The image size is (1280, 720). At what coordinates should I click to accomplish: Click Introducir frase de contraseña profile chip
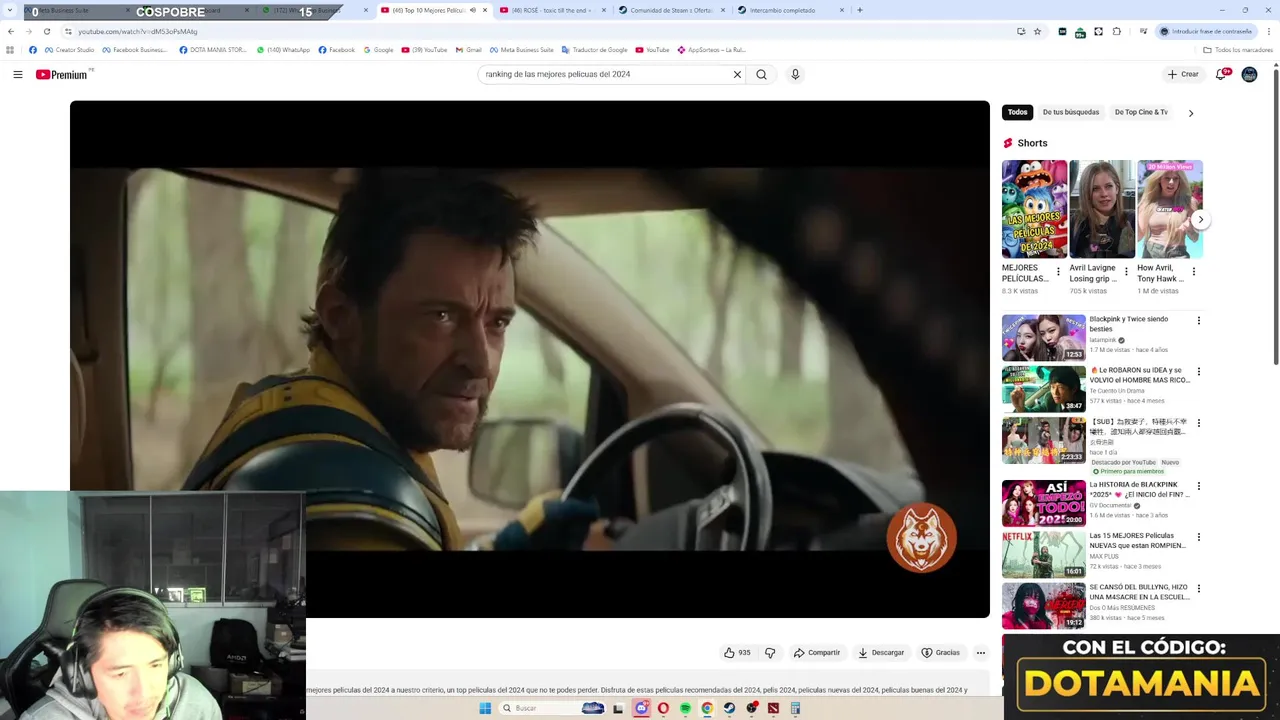pyautogui.click(x=1206, y=31)
